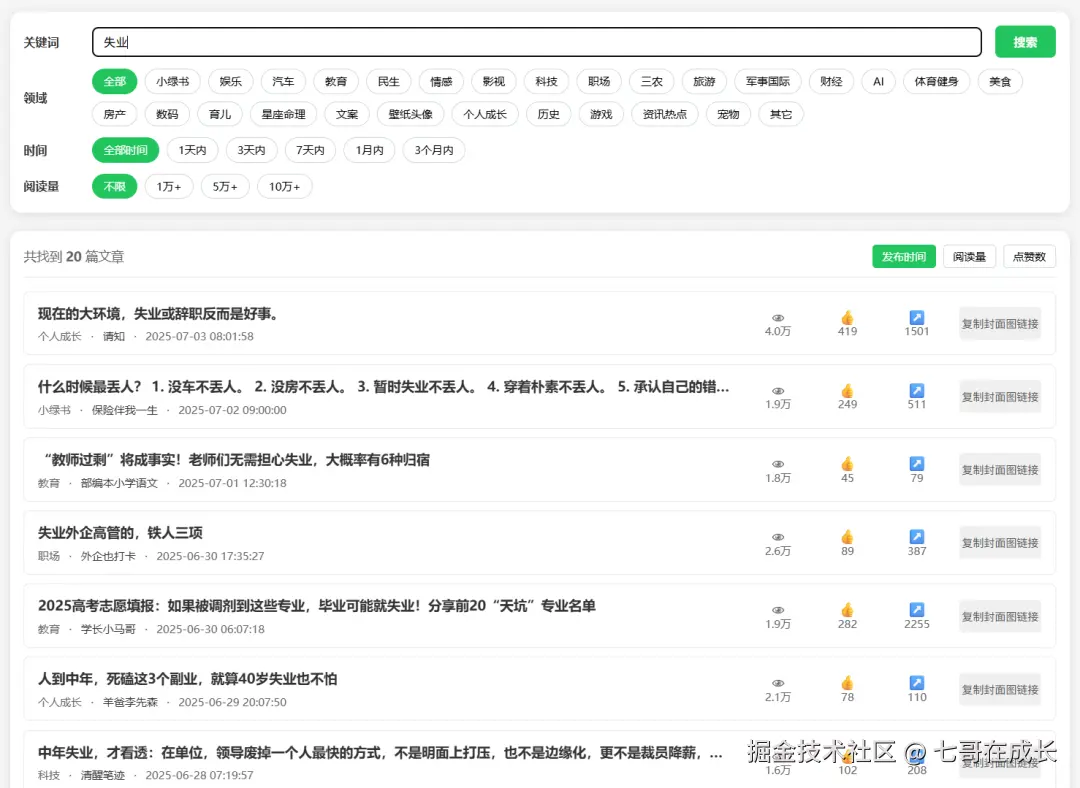Viewport: 1080px width, 788px height.
Task: Click the blue share icon on "什么时候最丢人" article
Action: (x=917, y=391)
